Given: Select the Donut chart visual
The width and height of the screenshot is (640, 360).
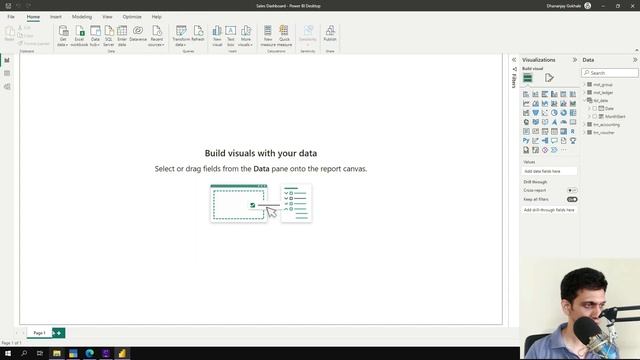Looking at the screenshot, I should coord(564,113).
